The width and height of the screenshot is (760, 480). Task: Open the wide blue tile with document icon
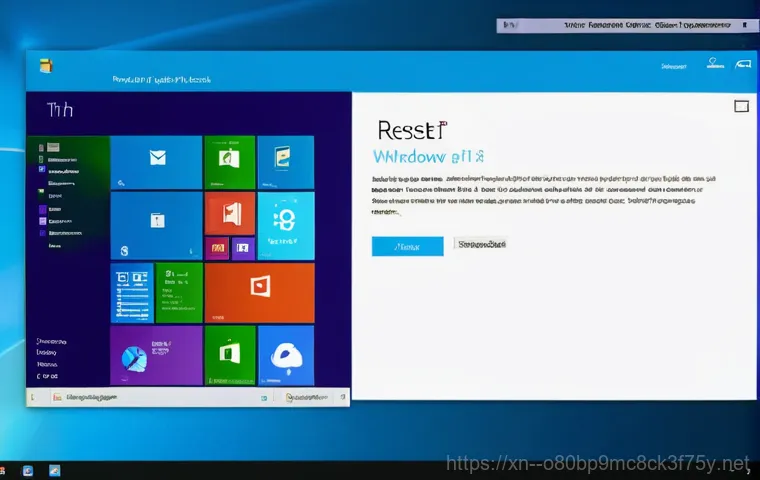click(x=155, y=226)
